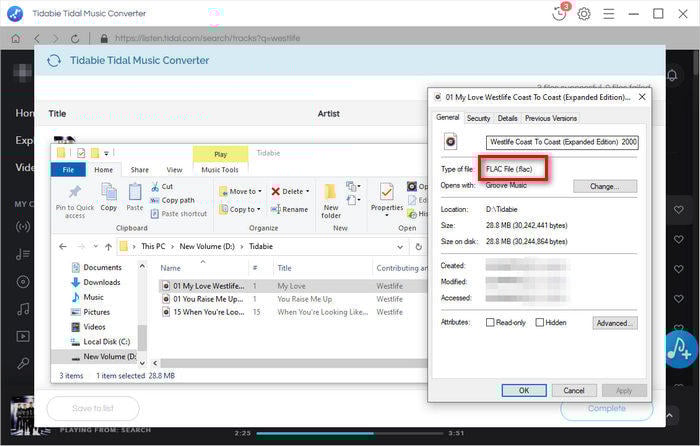The image size is (700, 446).
Task: Click the Explorer horizontal scrollbar
Action: coord(292,363)
